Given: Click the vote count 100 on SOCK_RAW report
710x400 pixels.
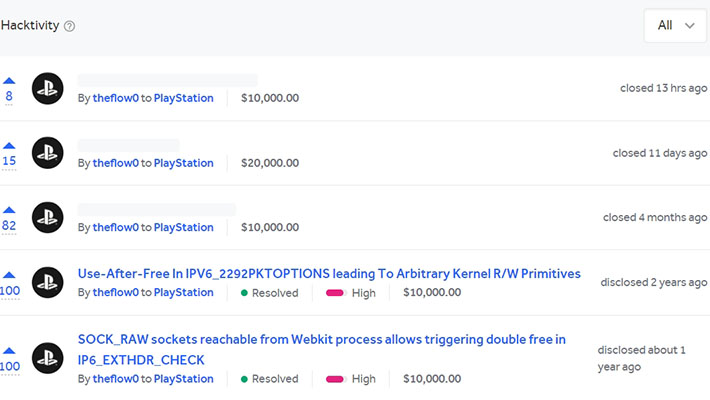Looking at the screenshot, I should (x=10, y=366).
